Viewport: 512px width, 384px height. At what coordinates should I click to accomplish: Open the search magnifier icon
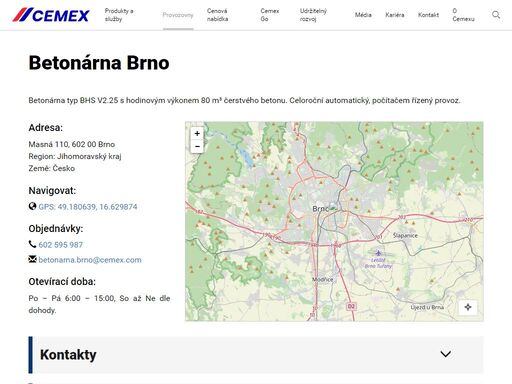point(496,15)
